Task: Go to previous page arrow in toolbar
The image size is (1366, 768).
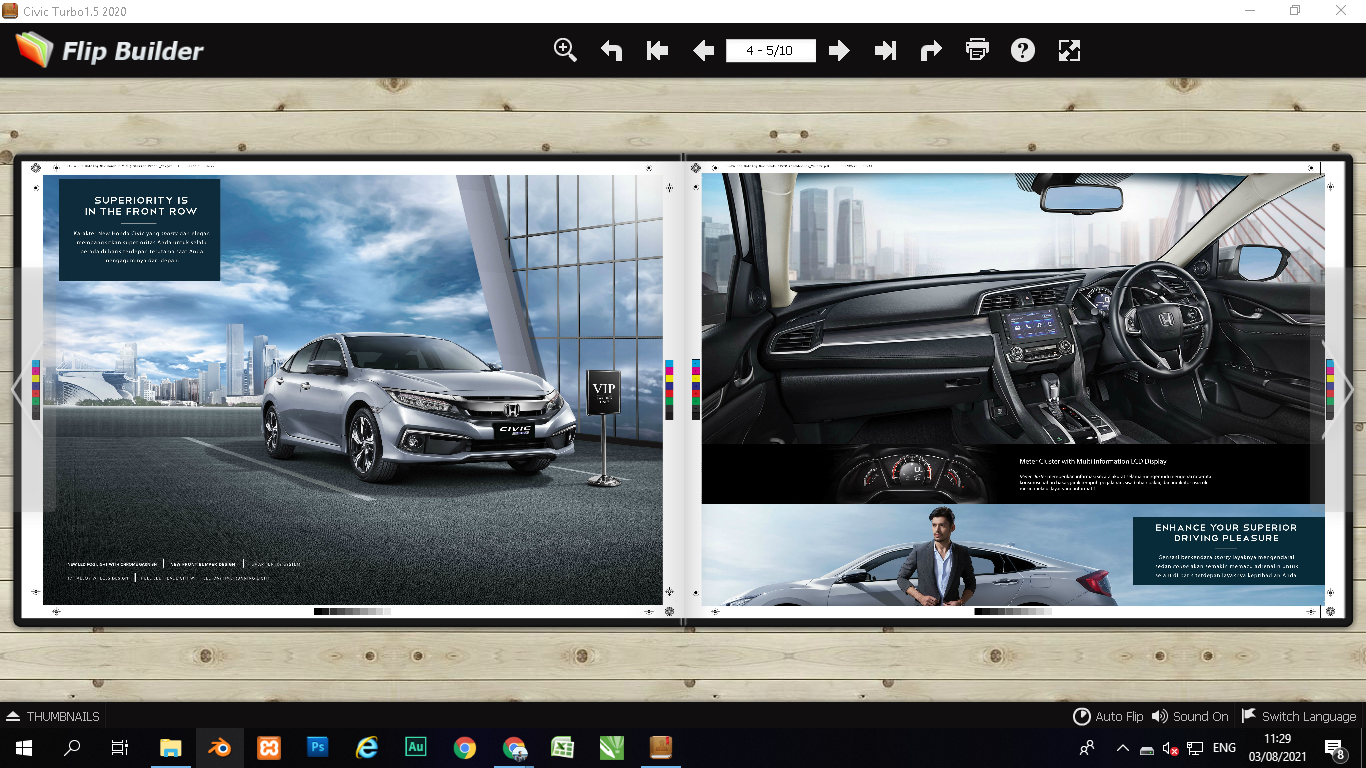Action: pyautogui.click(x=703, y=50)
